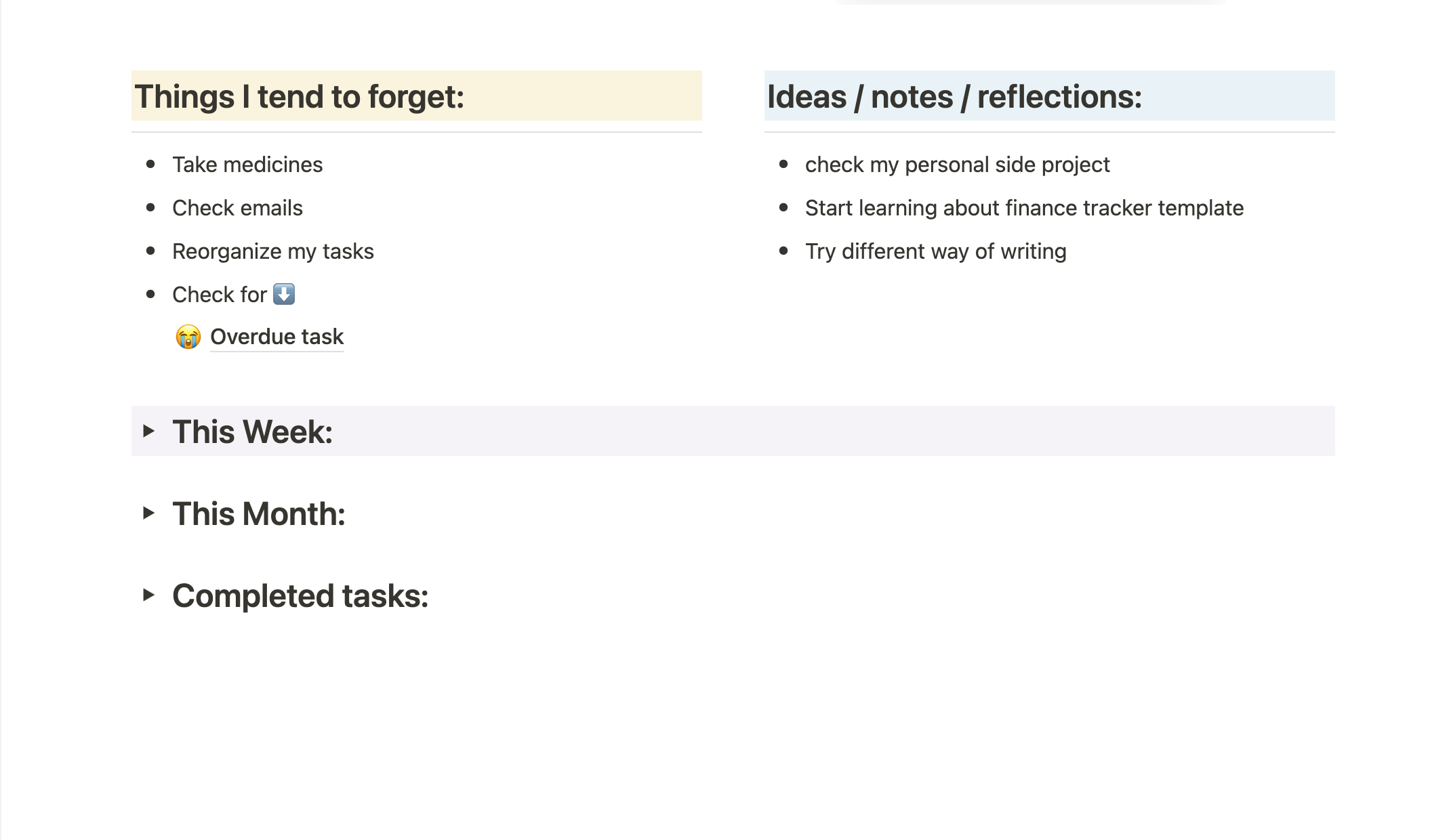Click the down arrow emoji icon
This screenshot has width=1449, height=840.
point(284,294)
